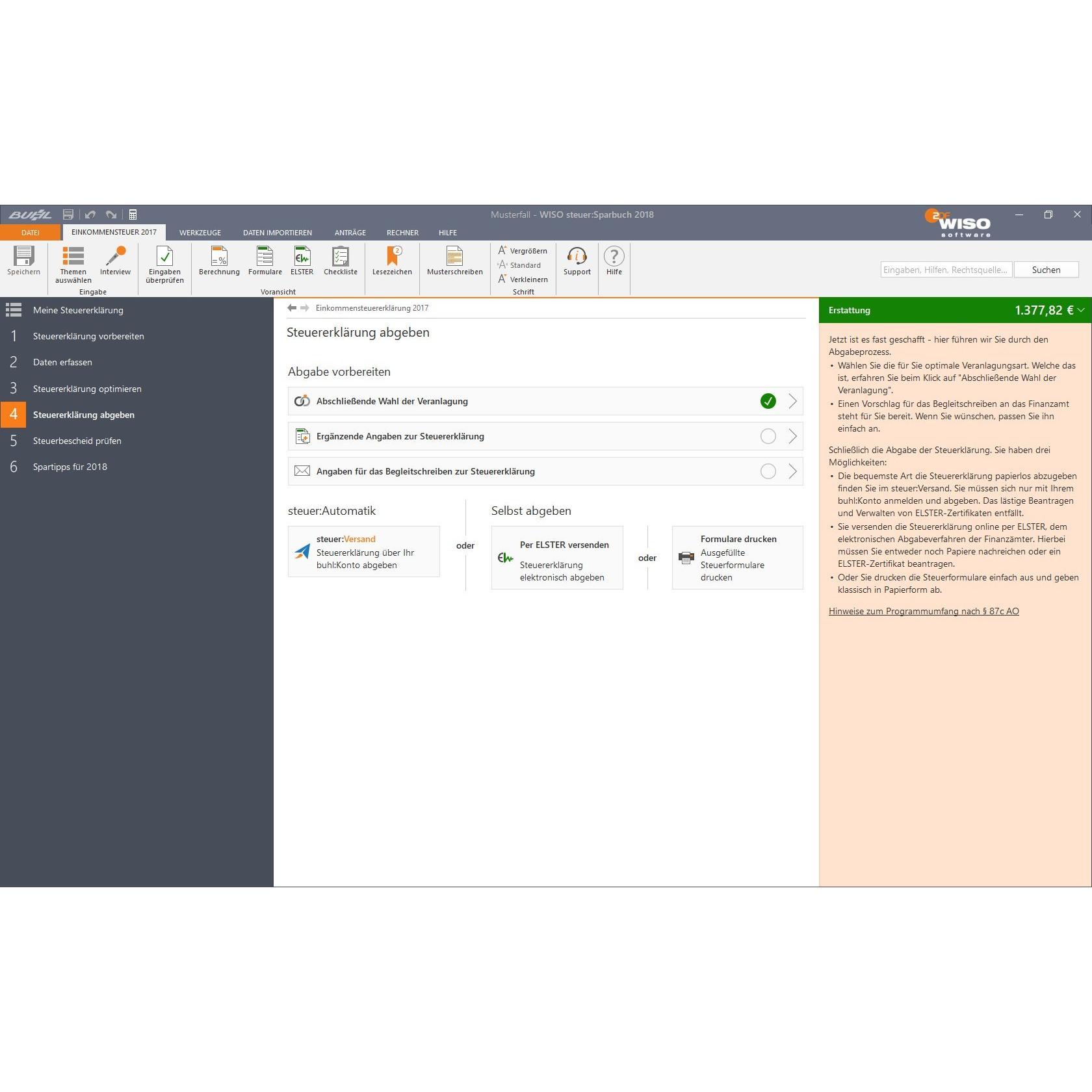Open Lesezeichen bookmarks
Screen dimensions: 1092x1092
point(392,261)
